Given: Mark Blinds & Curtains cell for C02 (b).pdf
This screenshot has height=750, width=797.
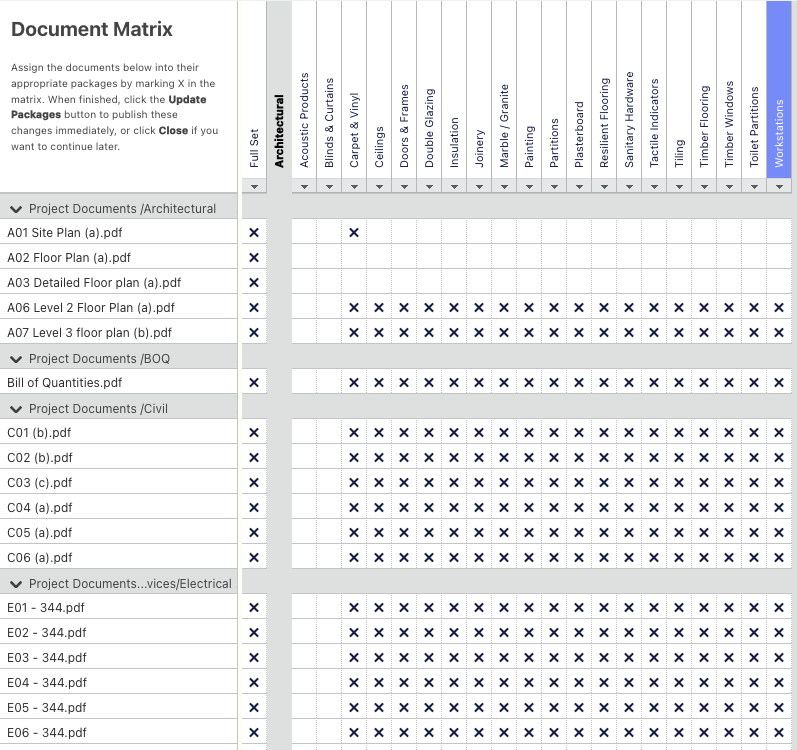Looking at the screenshot, I should coord(329,458).
